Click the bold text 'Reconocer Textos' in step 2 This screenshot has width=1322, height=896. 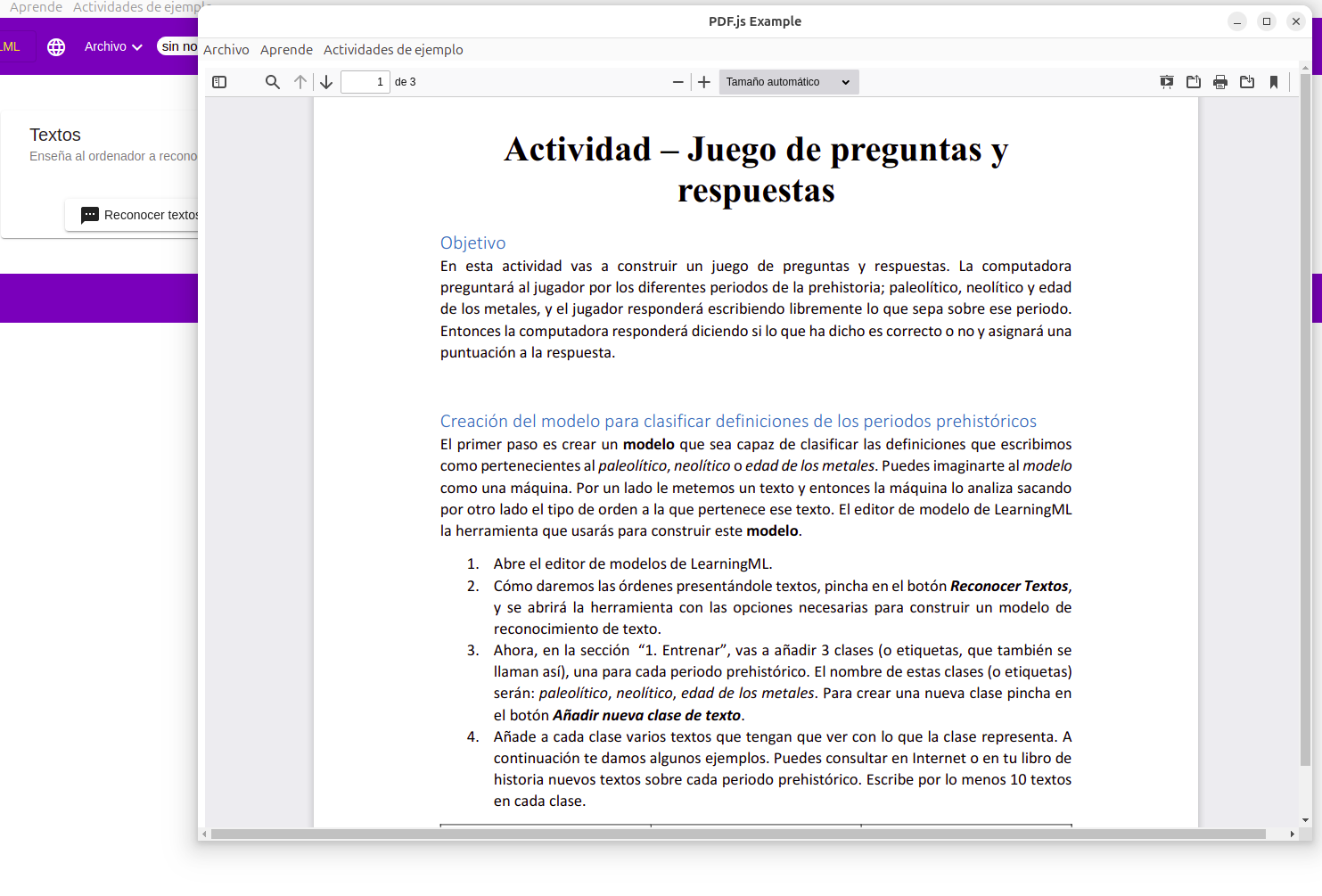1009,586
